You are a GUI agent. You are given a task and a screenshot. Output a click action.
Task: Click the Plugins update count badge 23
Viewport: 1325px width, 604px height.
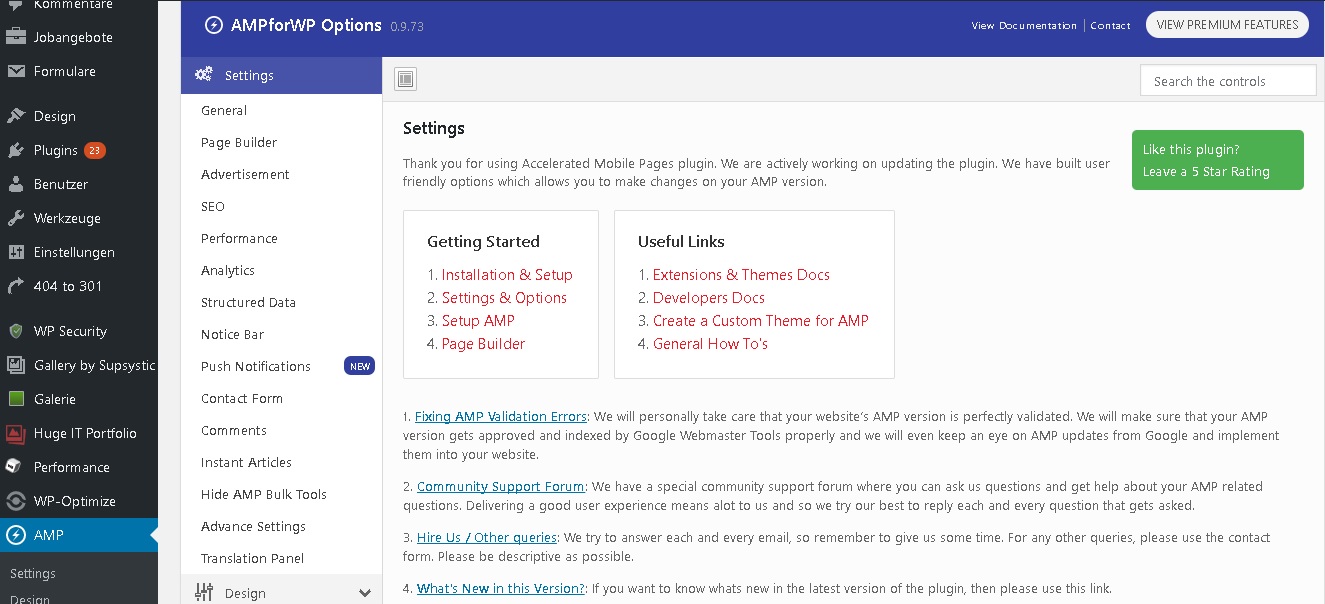95,150
